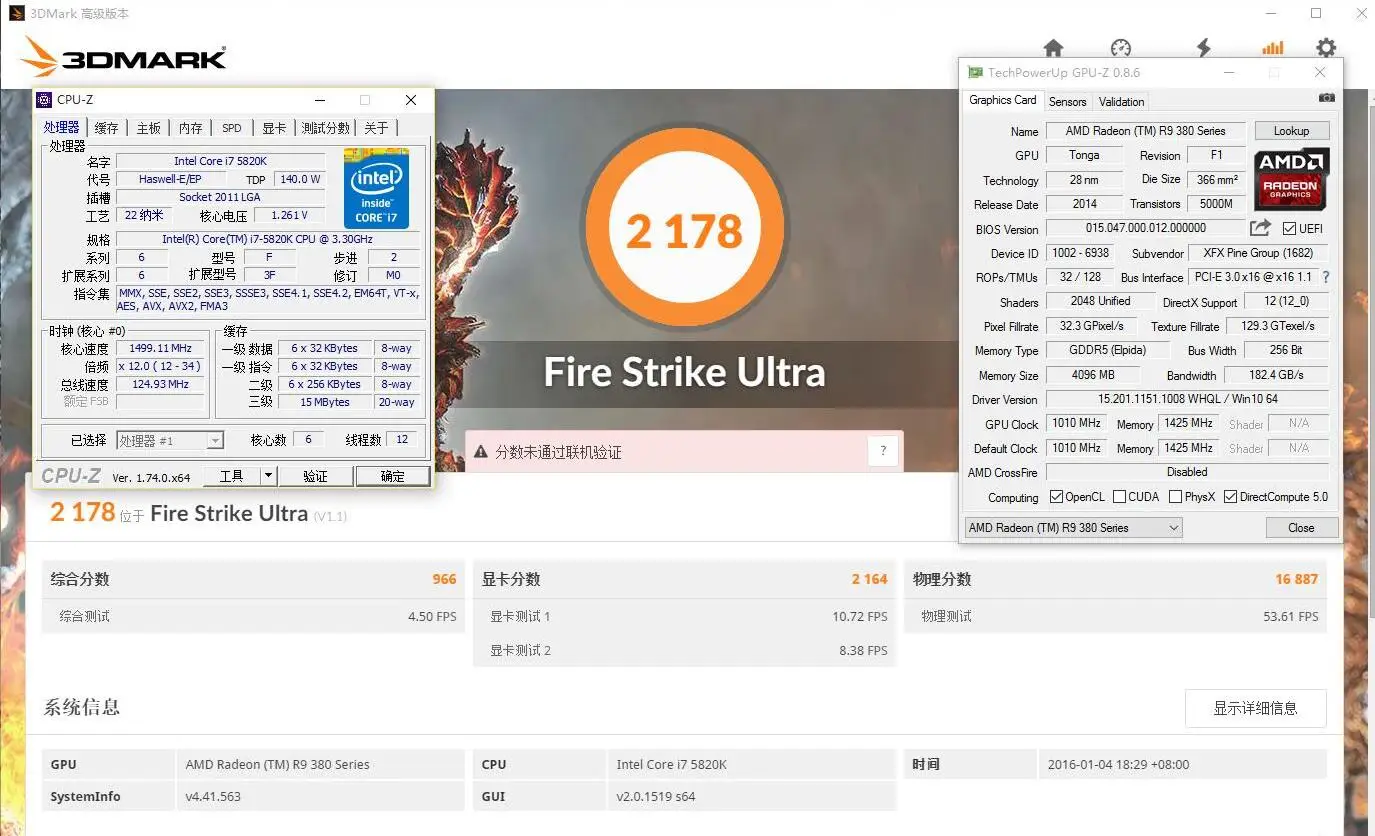Toggle the CUDA checkbox in GPU-Z
This screenshot has height=836, width=1375.
[1120, 497]
